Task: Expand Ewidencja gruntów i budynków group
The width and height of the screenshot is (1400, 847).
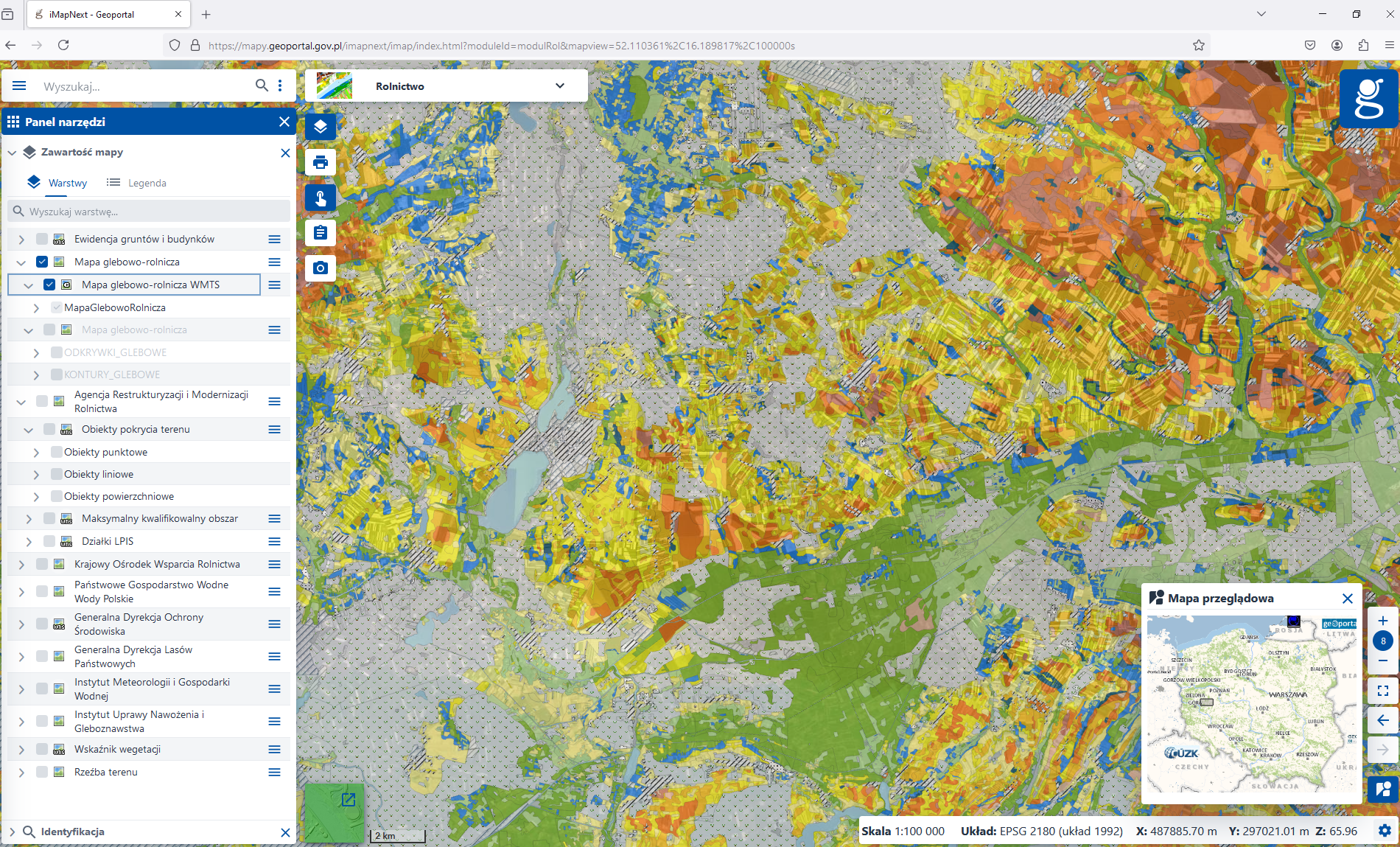Action: [x=21, y=240]
